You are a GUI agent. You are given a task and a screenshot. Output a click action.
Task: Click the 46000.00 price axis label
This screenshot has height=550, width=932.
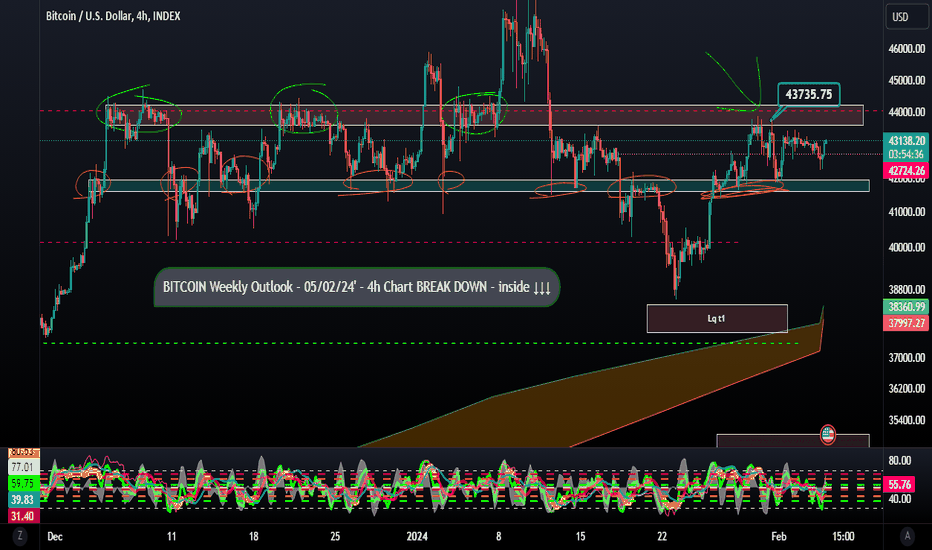pyautogui.click(x=906, y=49)
